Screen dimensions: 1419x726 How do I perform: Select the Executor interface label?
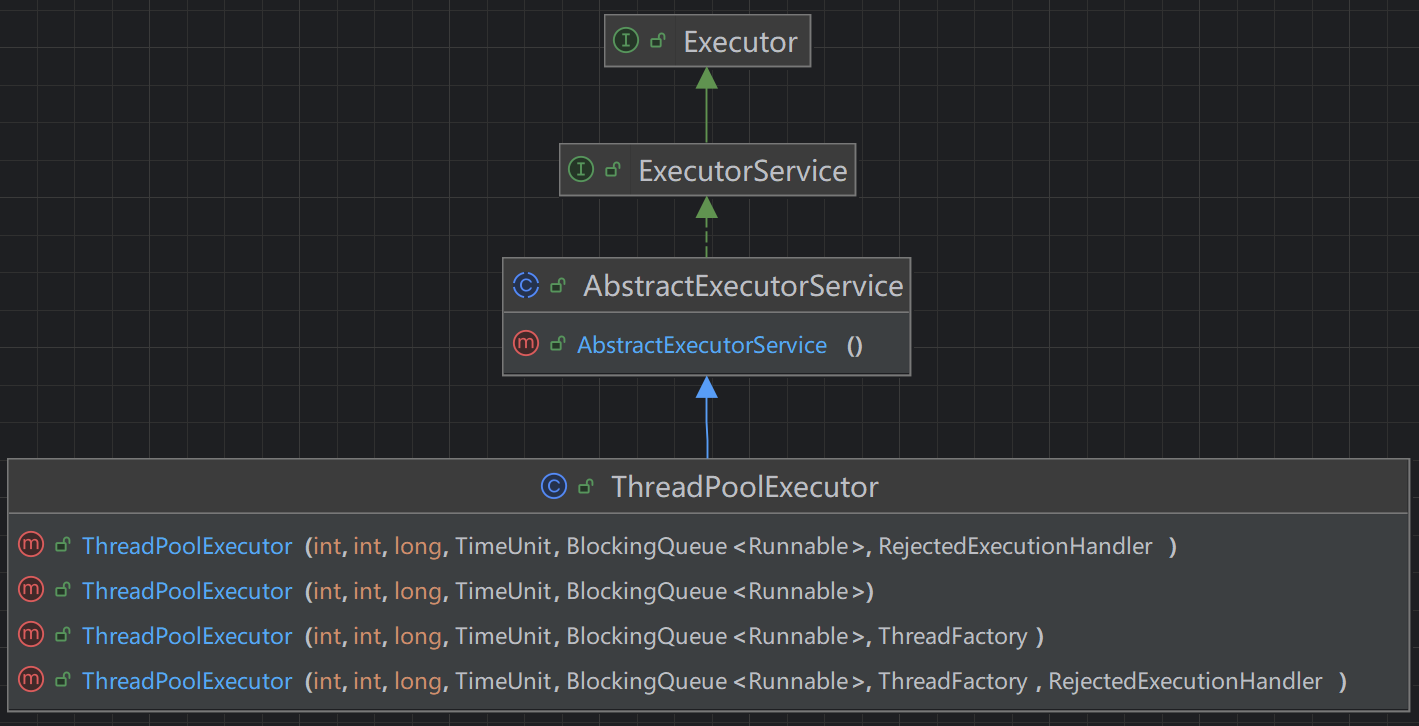click(740, 42)
